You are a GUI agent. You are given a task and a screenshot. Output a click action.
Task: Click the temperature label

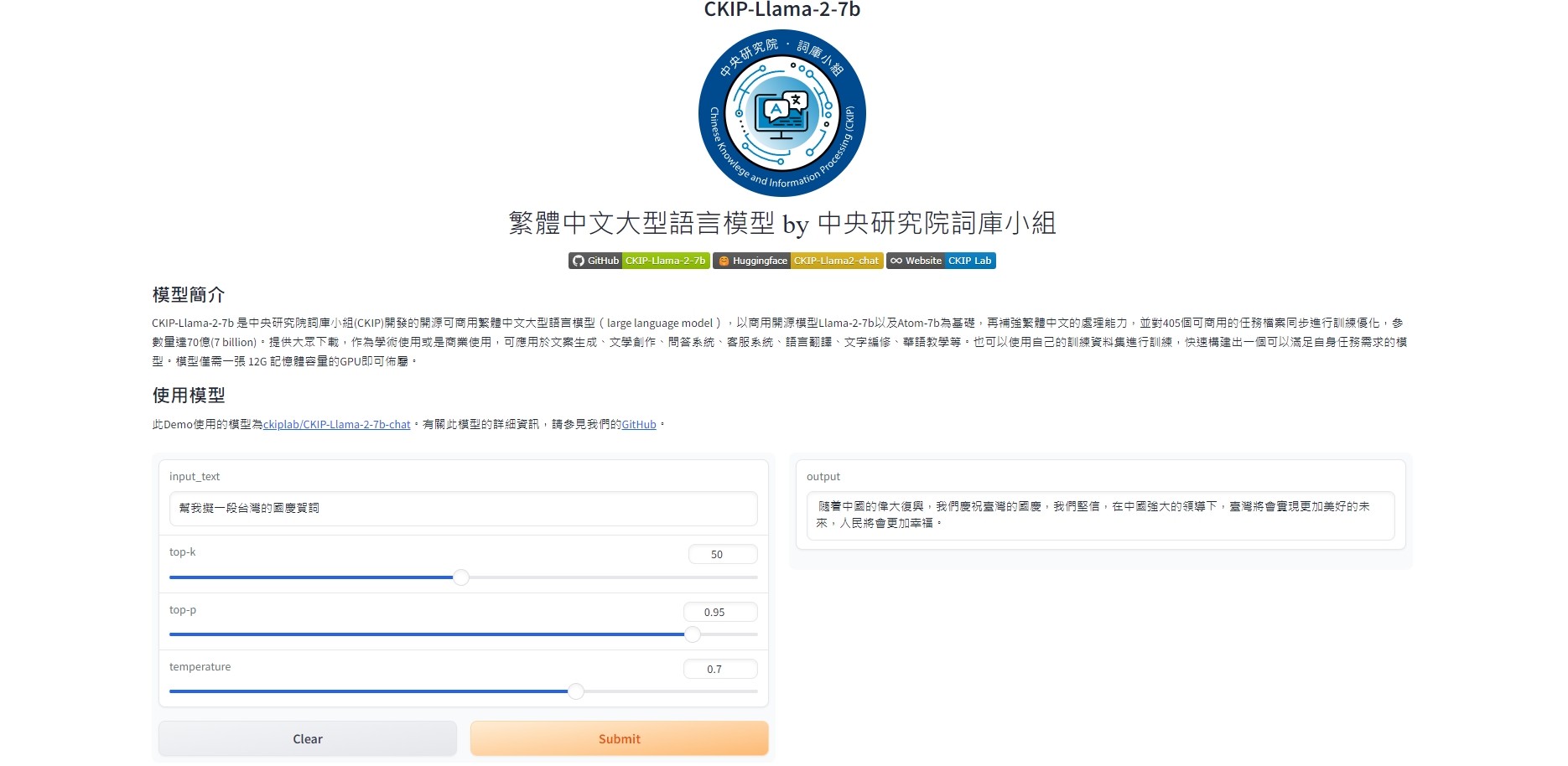click(200, 667)
